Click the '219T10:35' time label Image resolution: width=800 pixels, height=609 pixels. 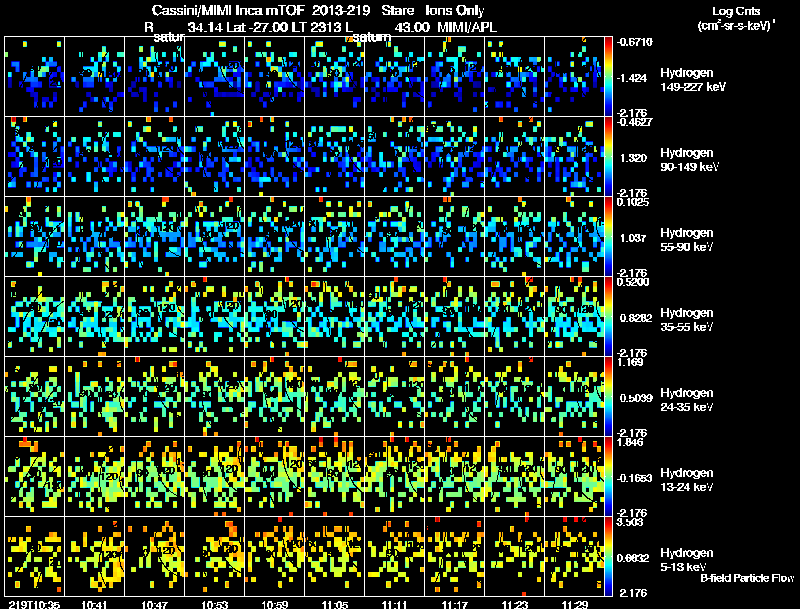34,604
